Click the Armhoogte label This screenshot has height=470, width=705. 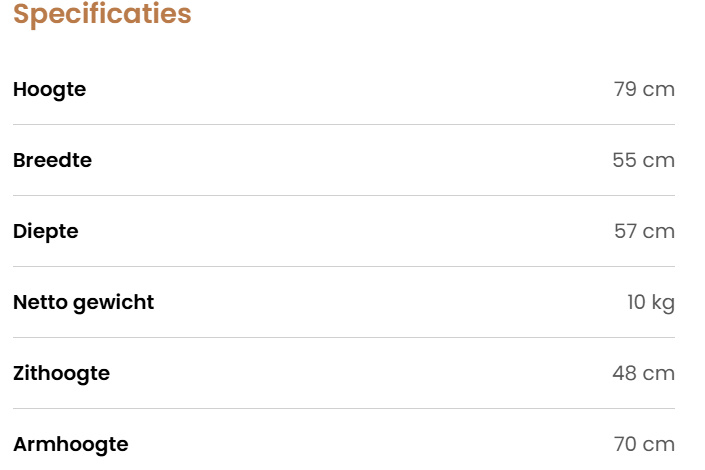pyautogui.click(x=70, y=444)
